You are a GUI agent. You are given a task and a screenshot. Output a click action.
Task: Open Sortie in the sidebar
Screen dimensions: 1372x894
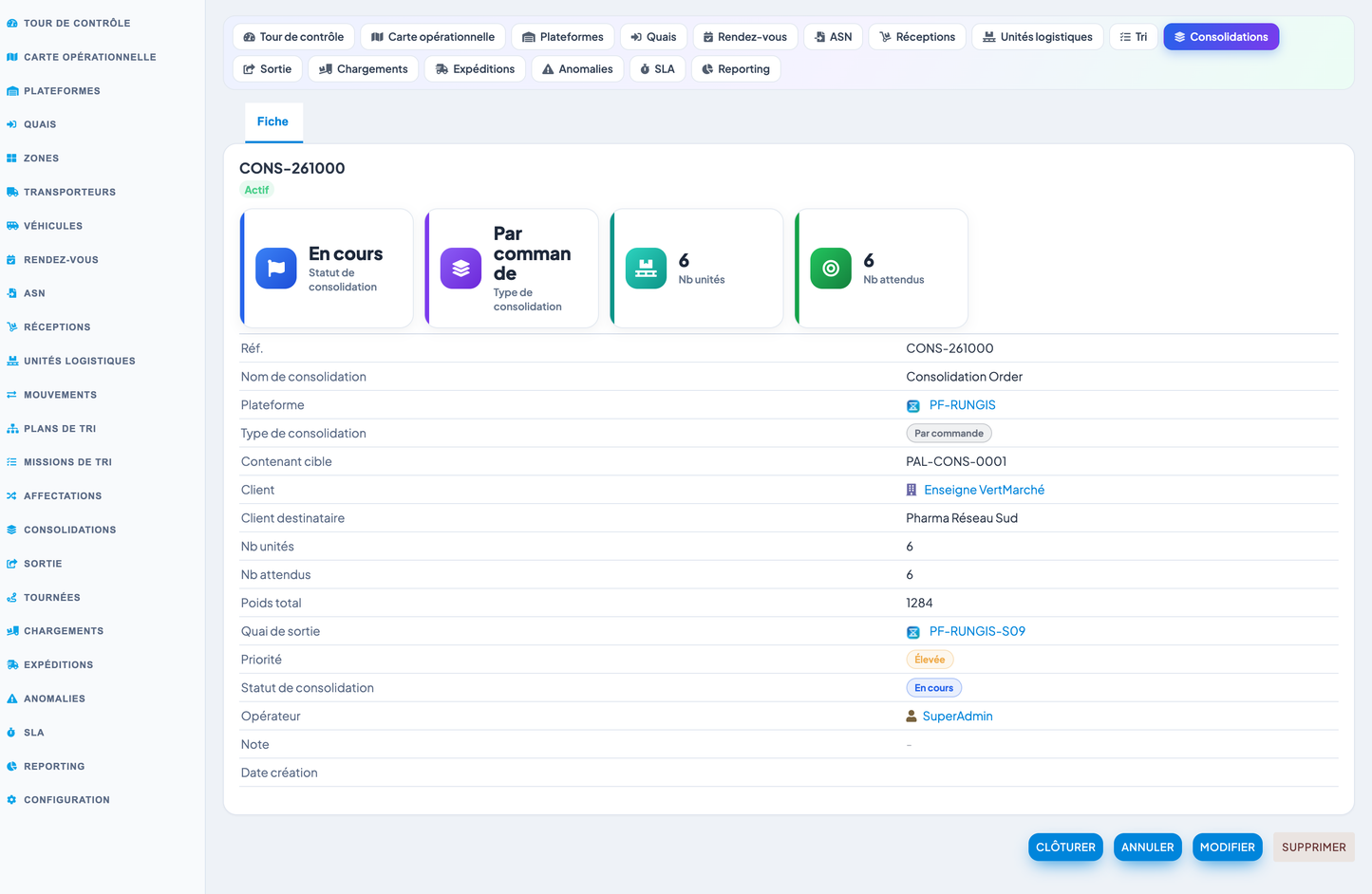(34, 564)
